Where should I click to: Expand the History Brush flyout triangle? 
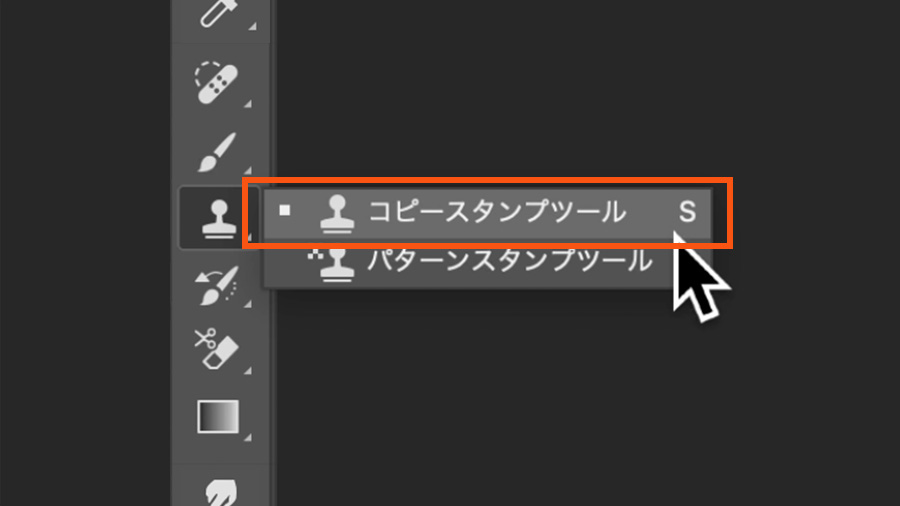[x=247, y=303]
